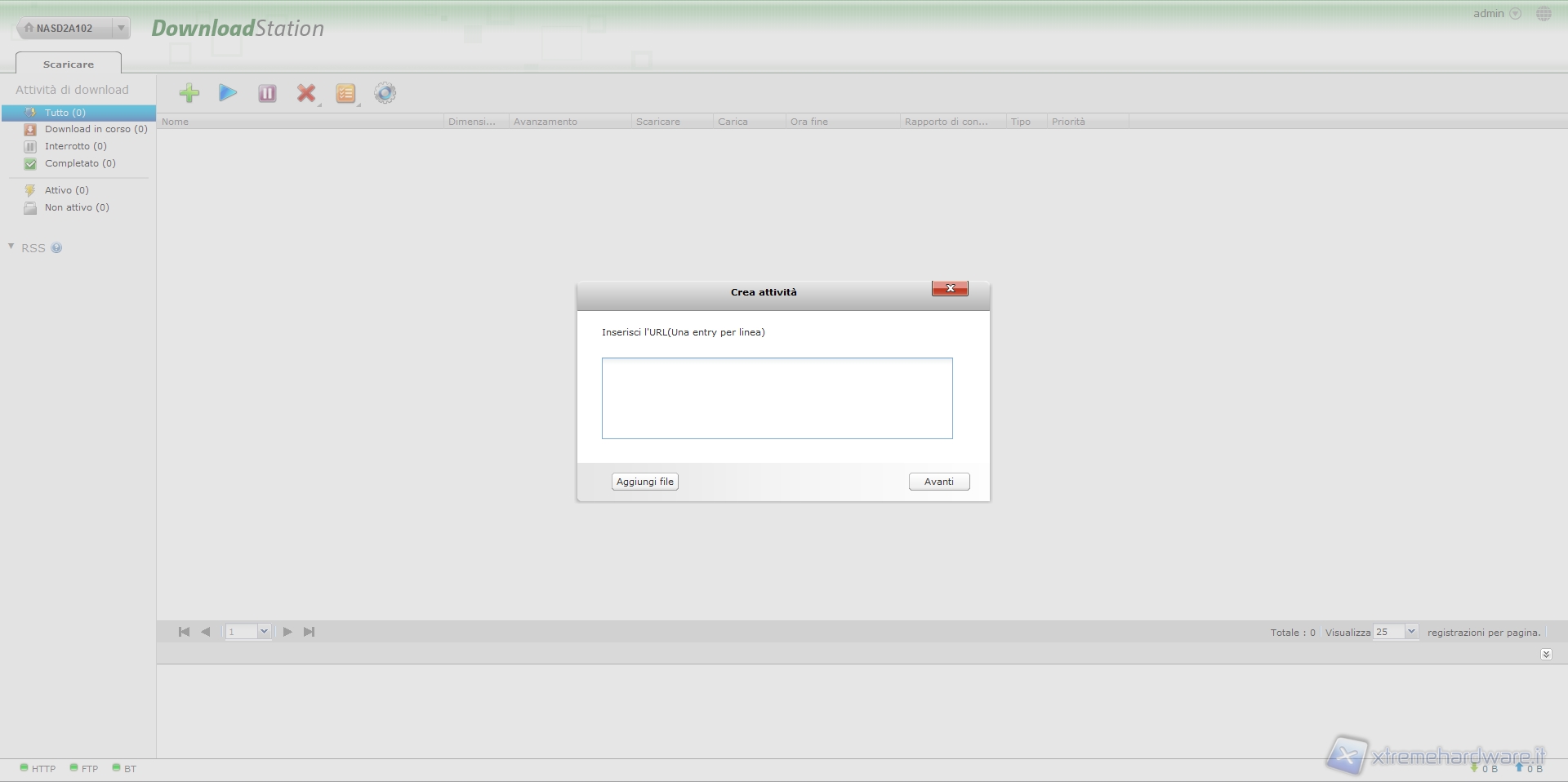Click the globe language icon
Screen dimensions: 1568x782
1543,14
